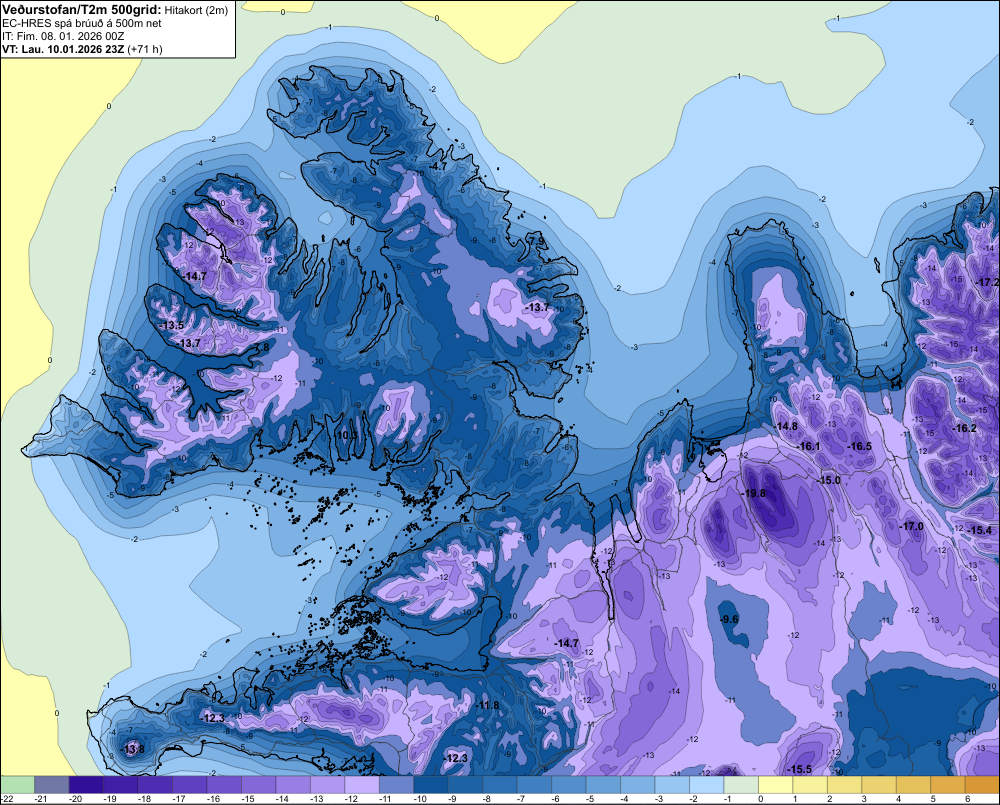Select the -10 dark blue legend swatch
The image size is (1000, 805).
pyautogui.click(x=430, y=784)
